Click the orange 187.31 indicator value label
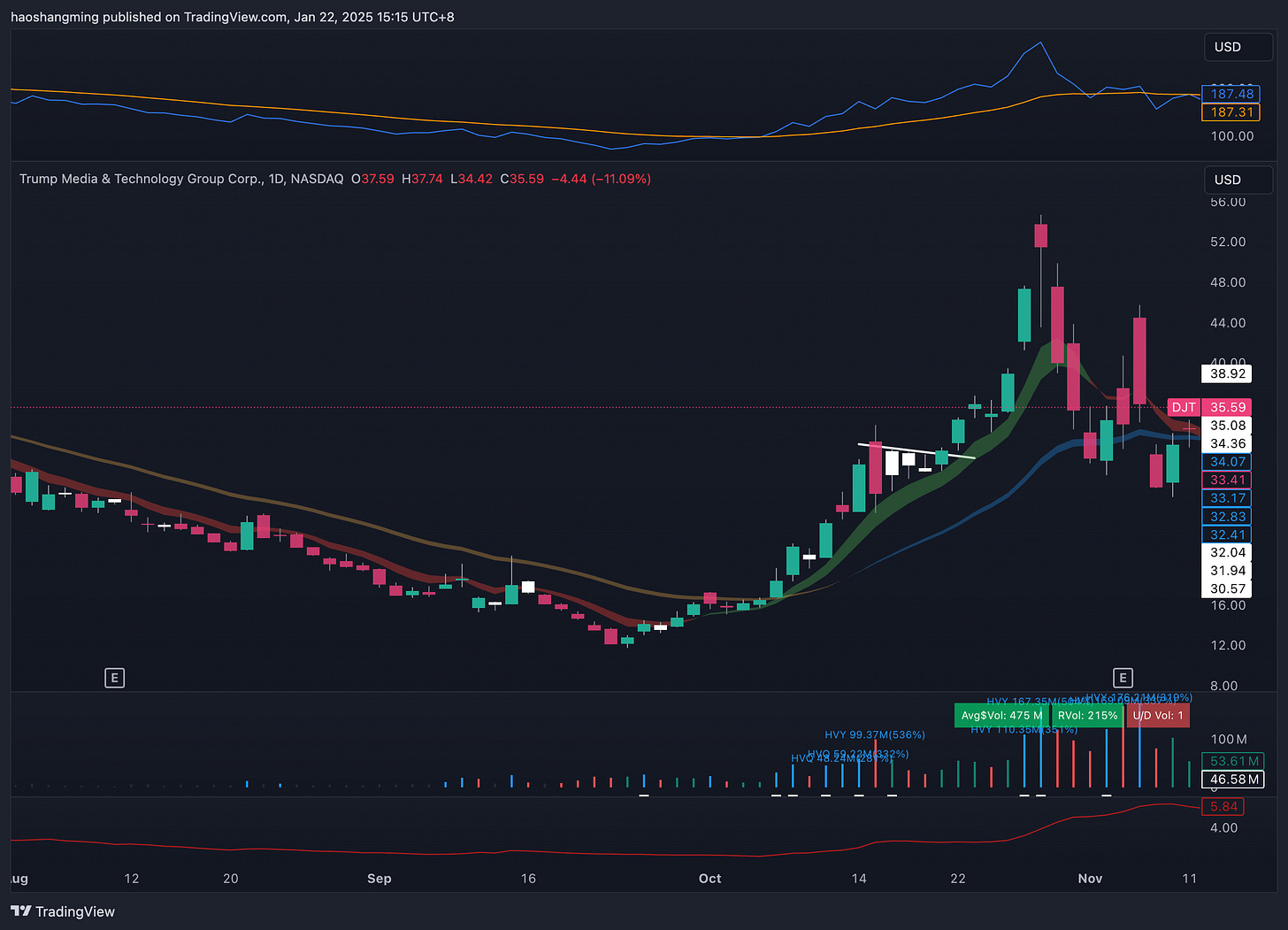Viewport: 1288px width, 930px height. 1232,112
